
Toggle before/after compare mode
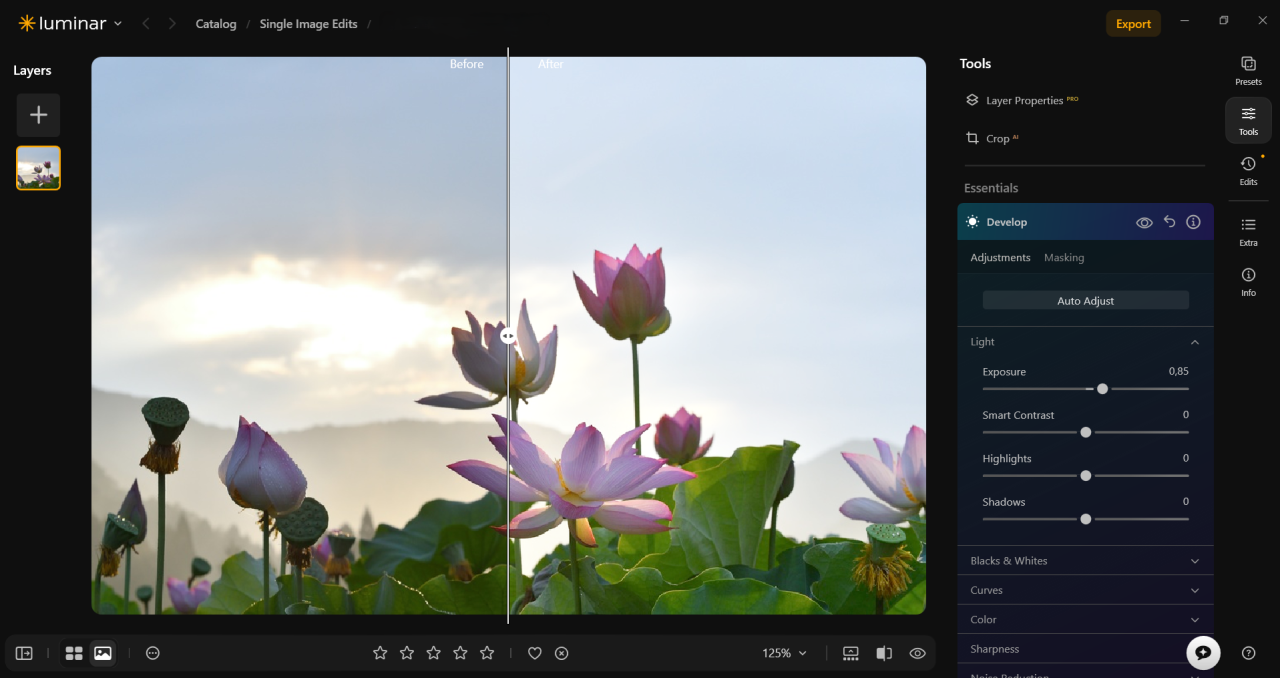point(884,653)
